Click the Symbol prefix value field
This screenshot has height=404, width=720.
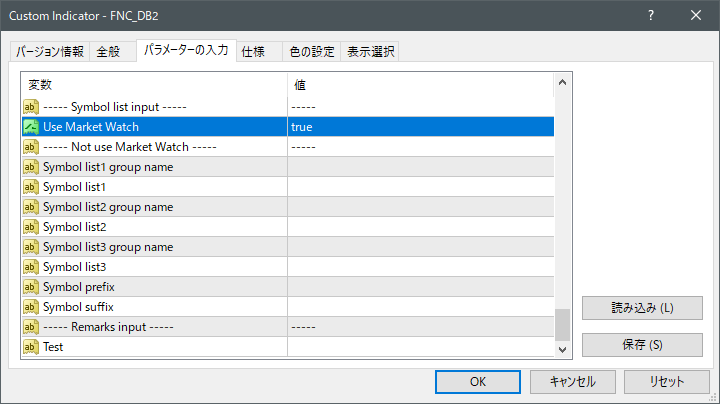pos(419,287)
